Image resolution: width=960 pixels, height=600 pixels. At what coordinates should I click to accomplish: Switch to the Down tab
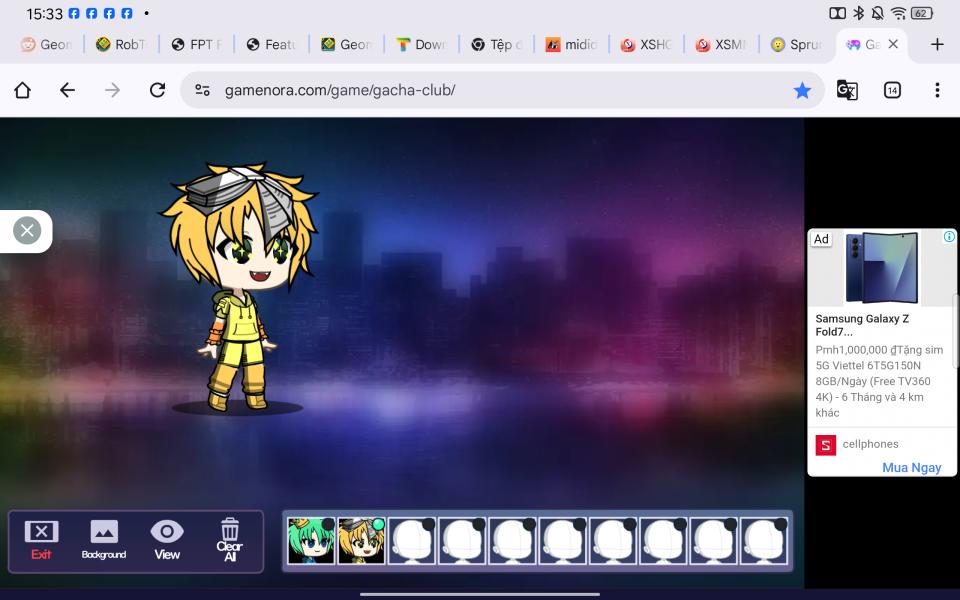[x=421, y=45]
